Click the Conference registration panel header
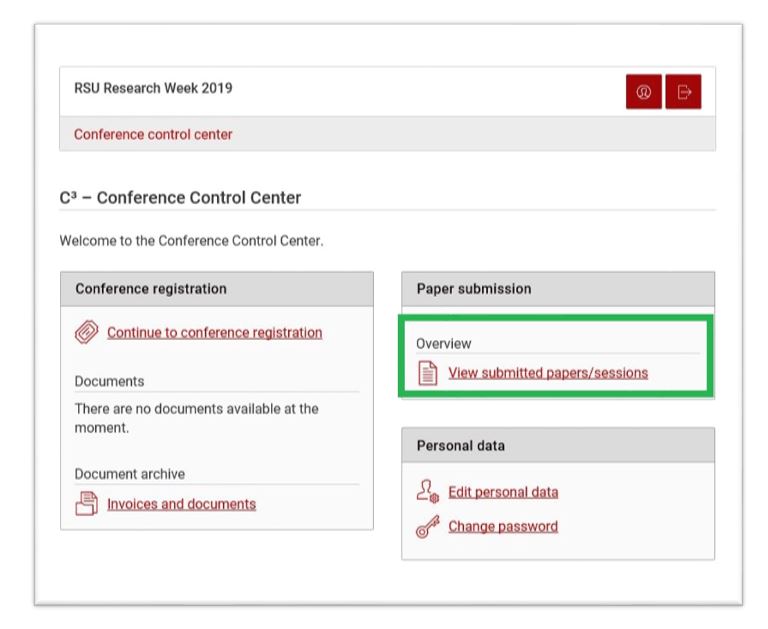This screenshot has height=629, width=768. coord(151,289)
